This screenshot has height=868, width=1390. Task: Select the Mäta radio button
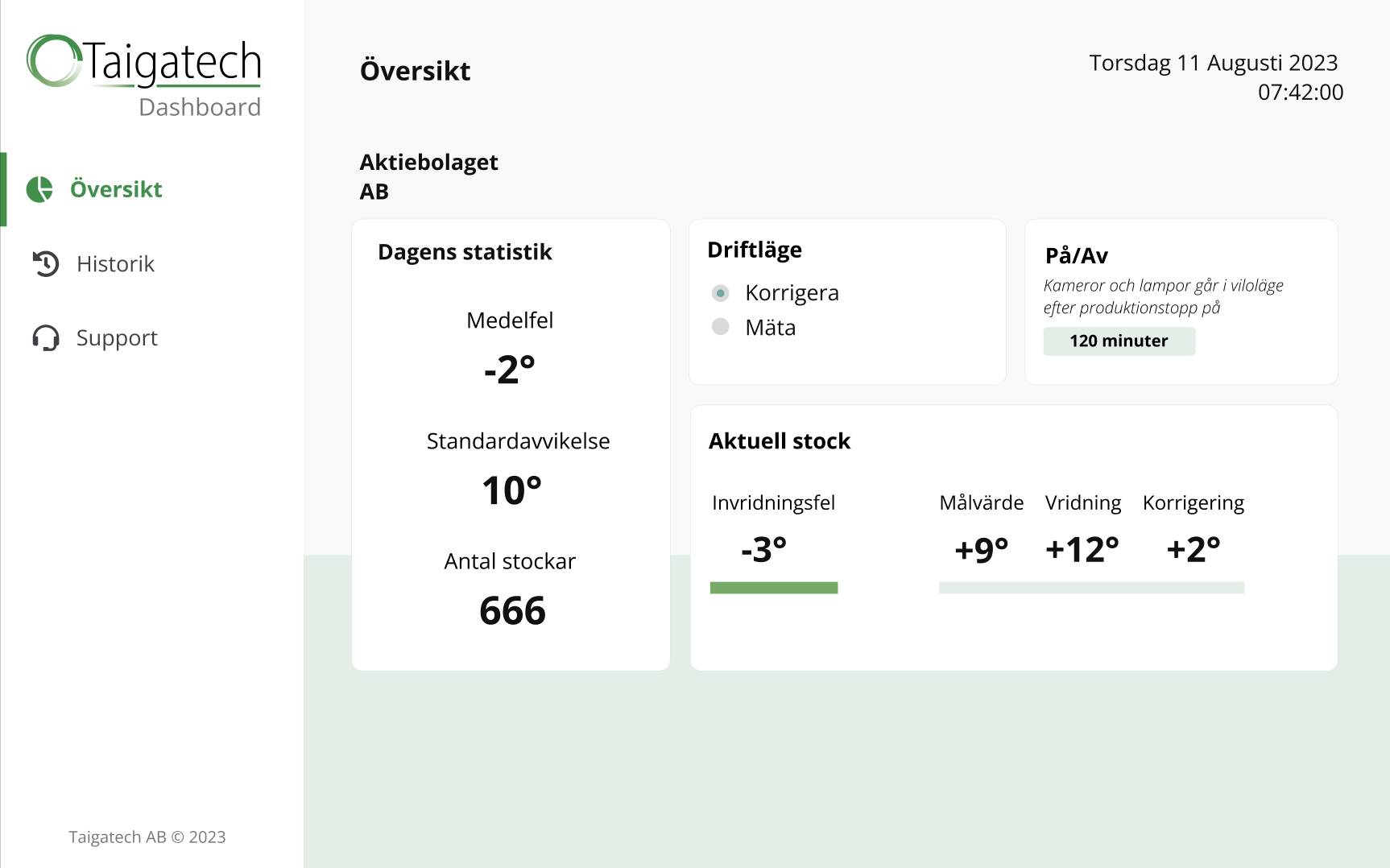pyautogui.click(x=721, y=326)
